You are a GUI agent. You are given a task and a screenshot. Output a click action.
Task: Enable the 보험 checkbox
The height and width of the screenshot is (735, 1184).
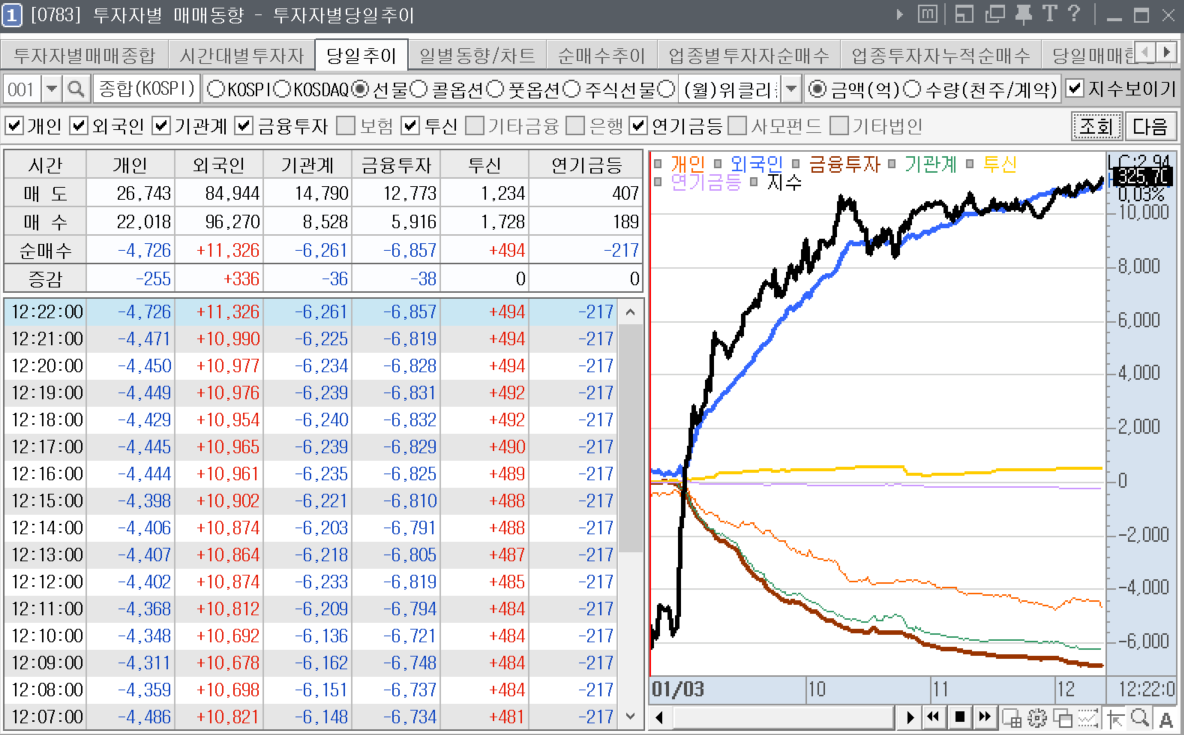(345, 126)
